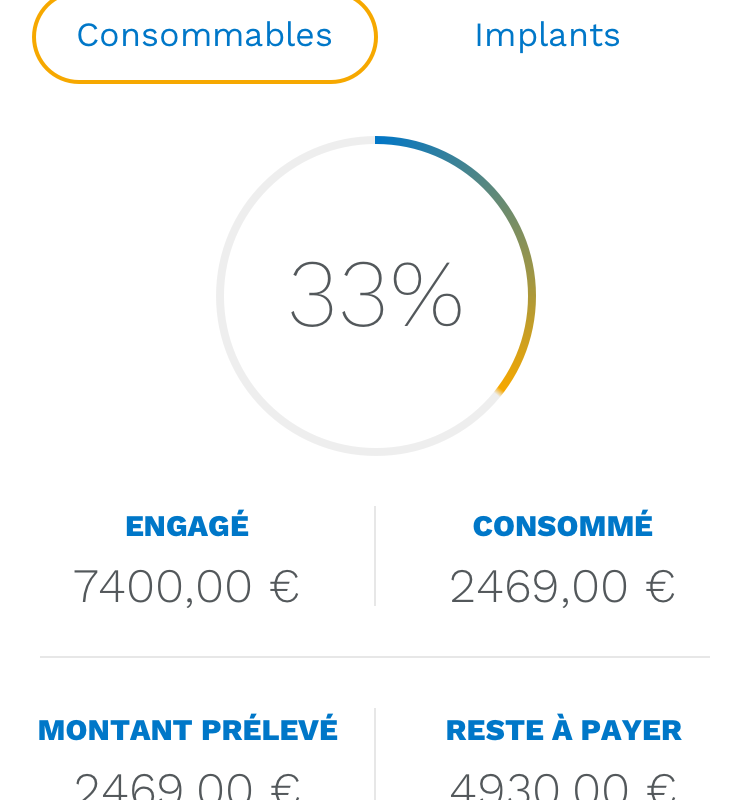Click the horizontal divider below the ENGAGÉ row
The image size is (750, 800).
[375, 657]
